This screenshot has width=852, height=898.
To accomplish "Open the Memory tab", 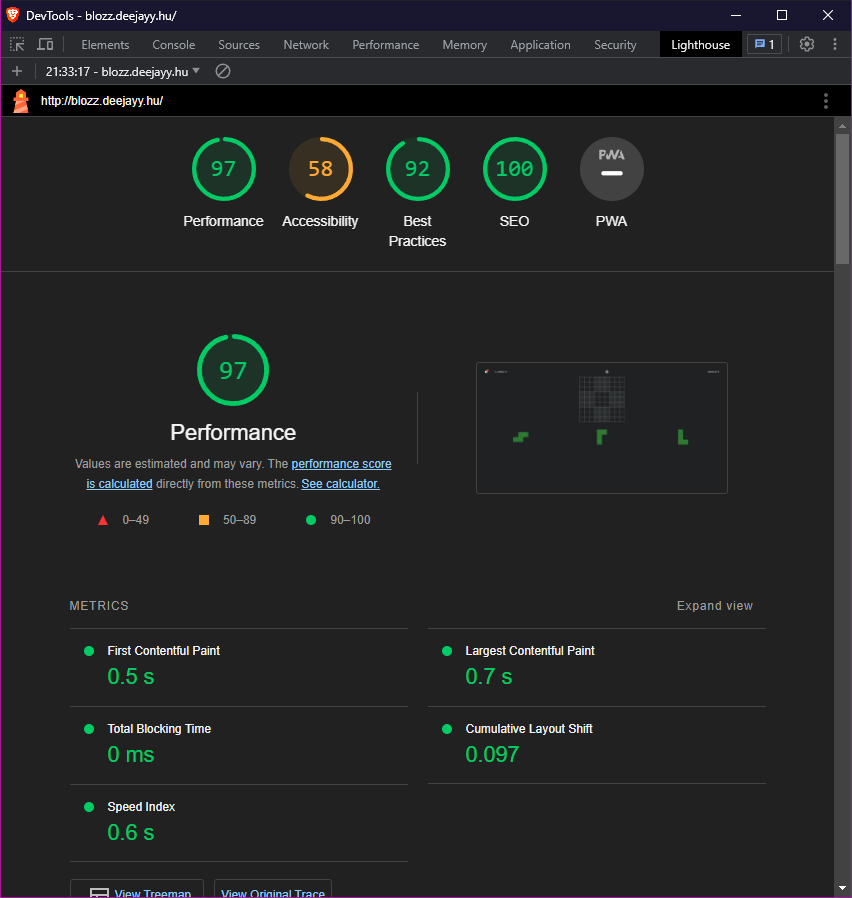I will point(464,45).
